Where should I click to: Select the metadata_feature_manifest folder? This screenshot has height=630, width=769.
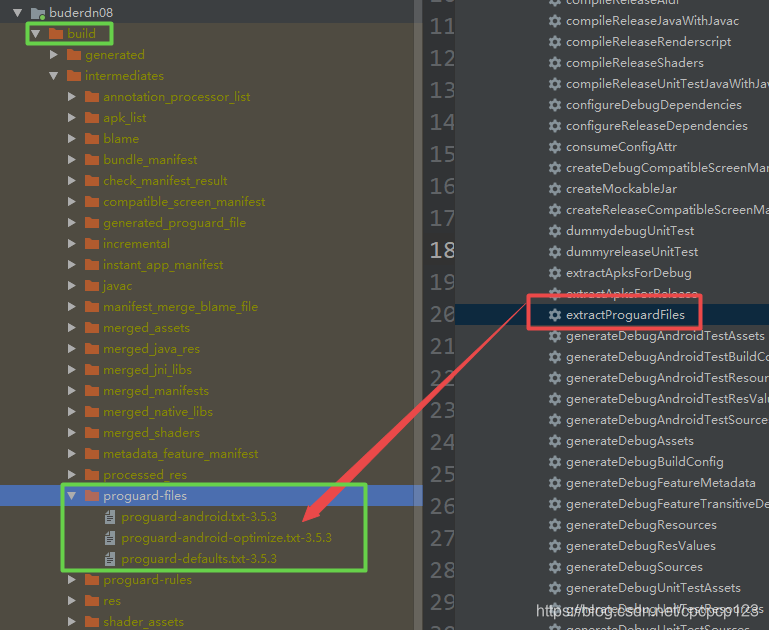click(180, 454)
